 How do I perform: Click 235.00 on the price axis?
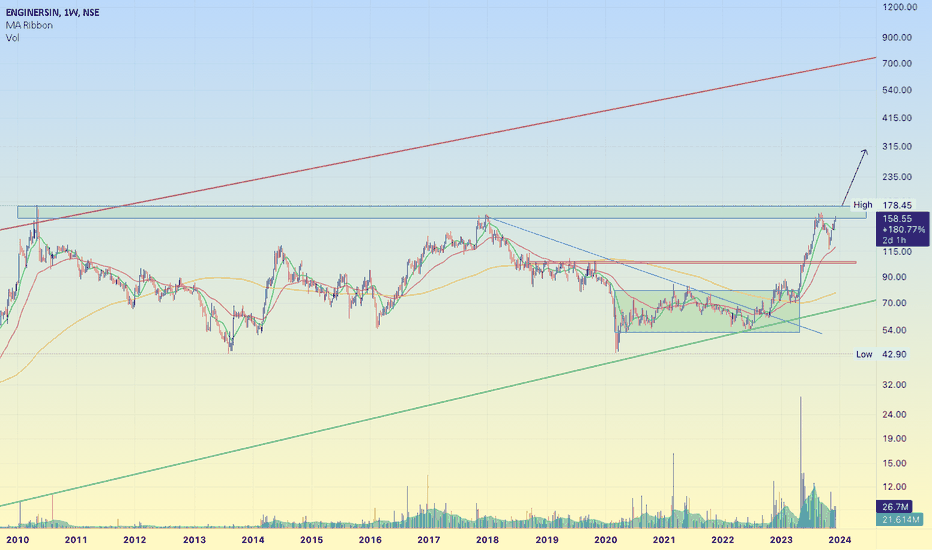tap(897, 177)
